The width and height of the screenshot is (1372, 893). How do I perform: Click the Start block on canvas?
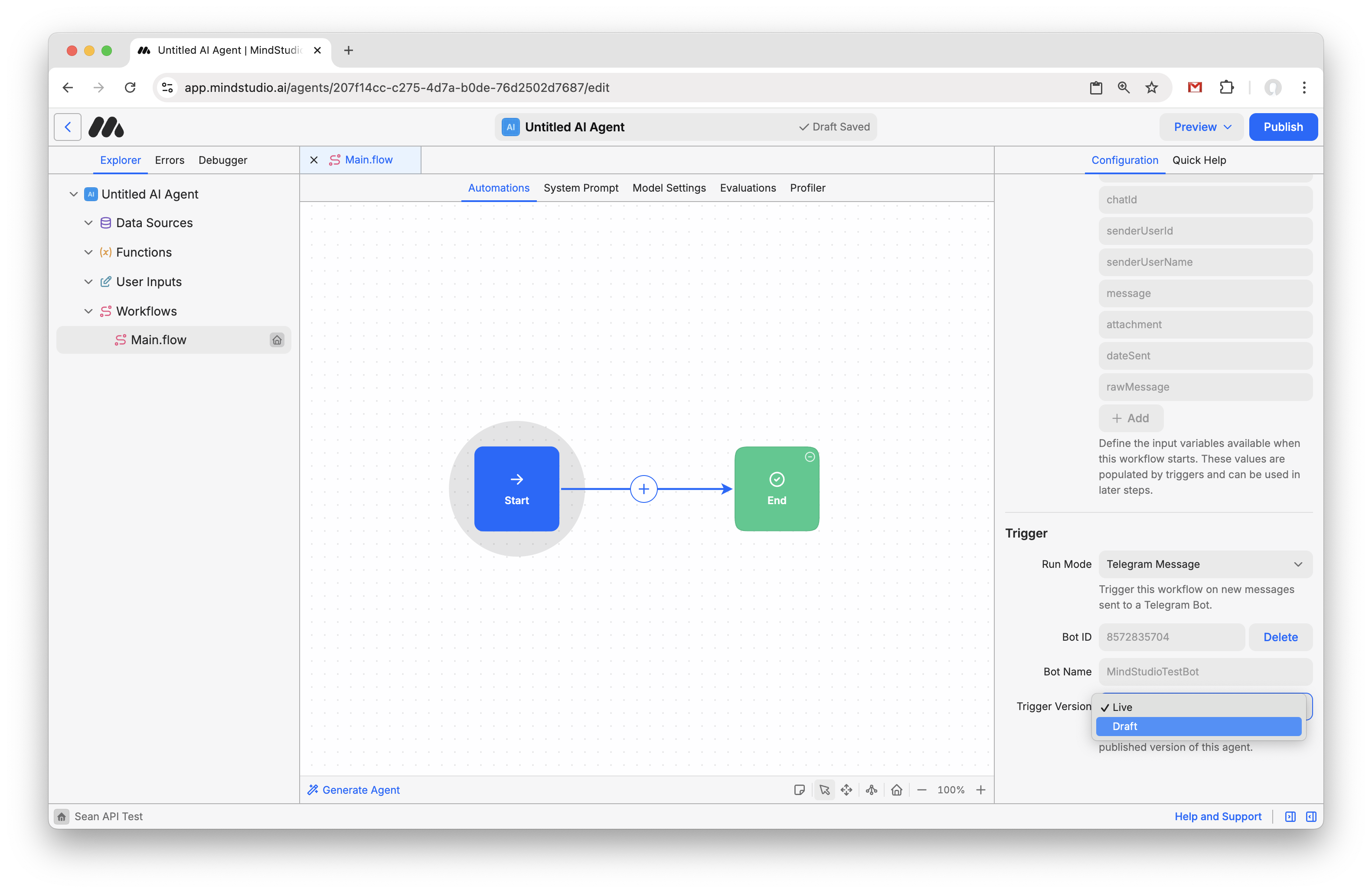(516, 489)
